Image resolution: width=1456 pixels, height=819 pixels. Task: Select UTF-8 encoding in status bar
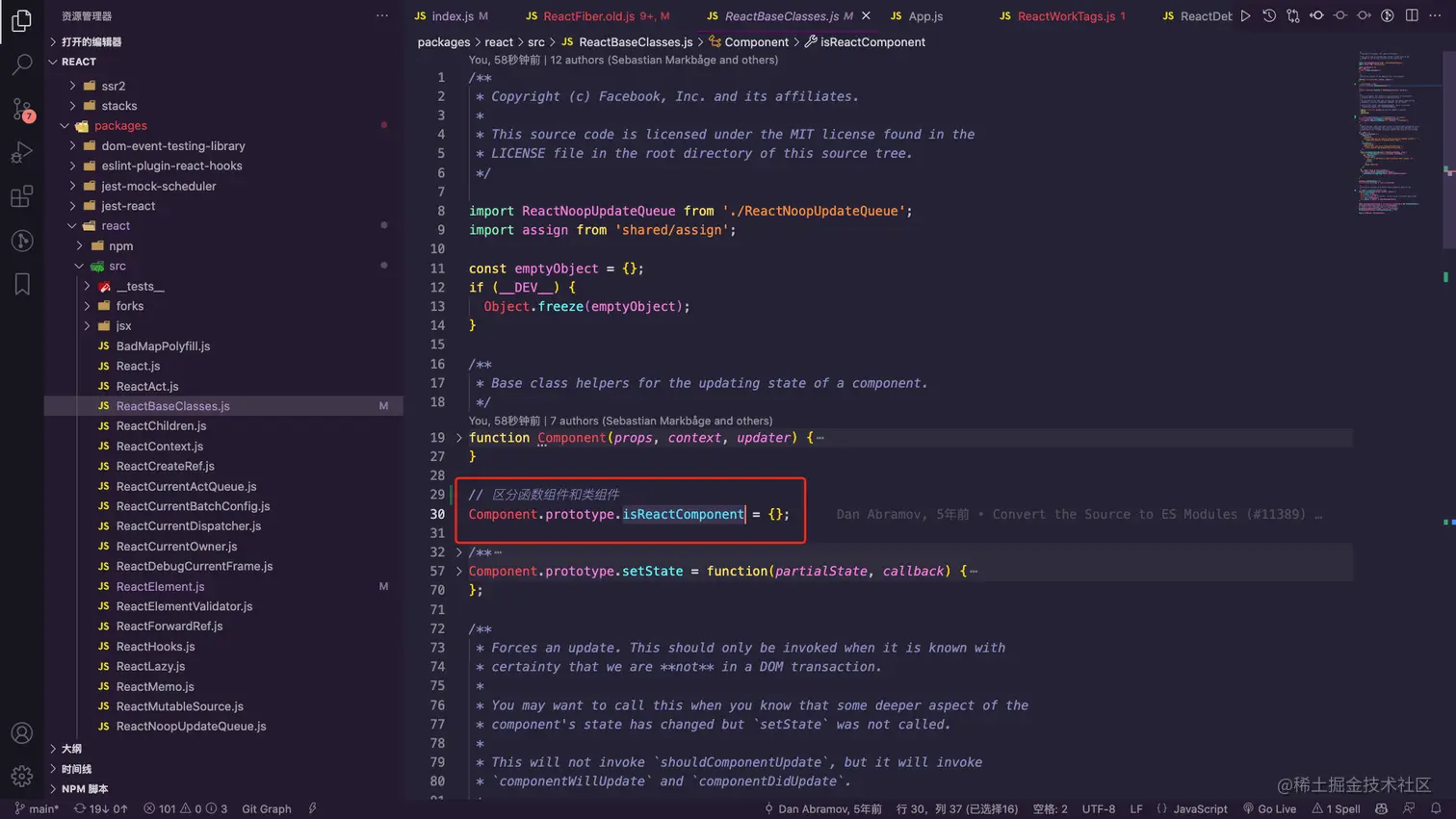[1099, 808]
